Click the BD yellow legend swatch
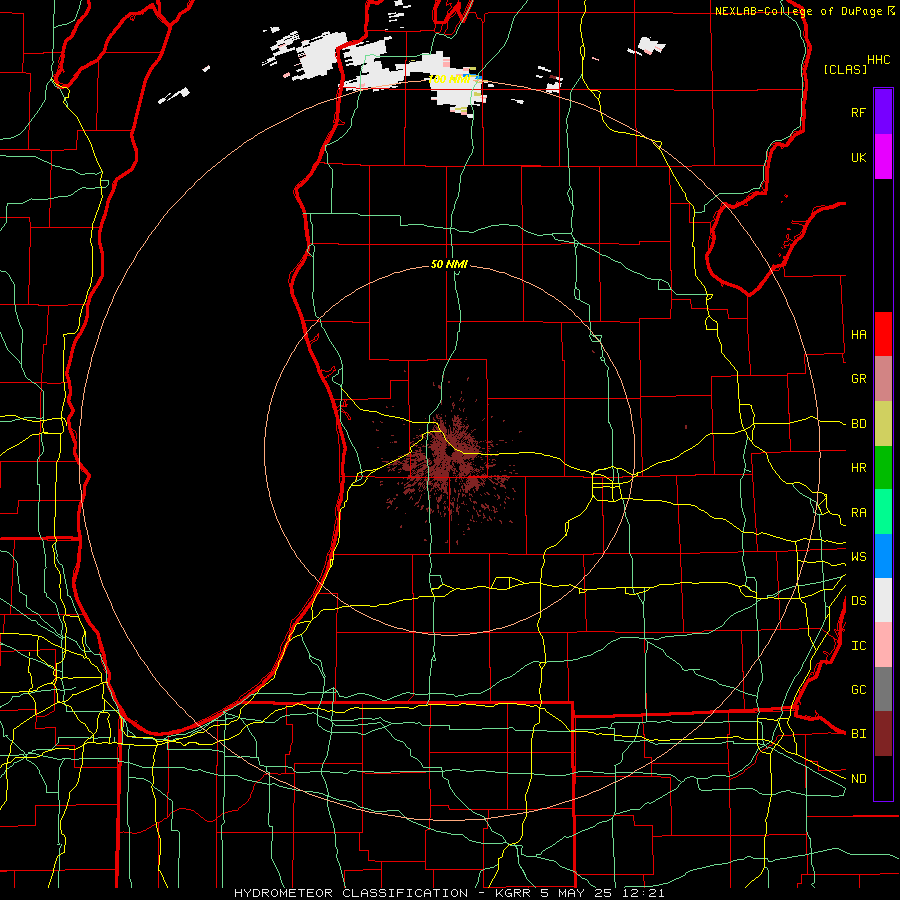This screenshot has width=900, height=900. point(883,424)
